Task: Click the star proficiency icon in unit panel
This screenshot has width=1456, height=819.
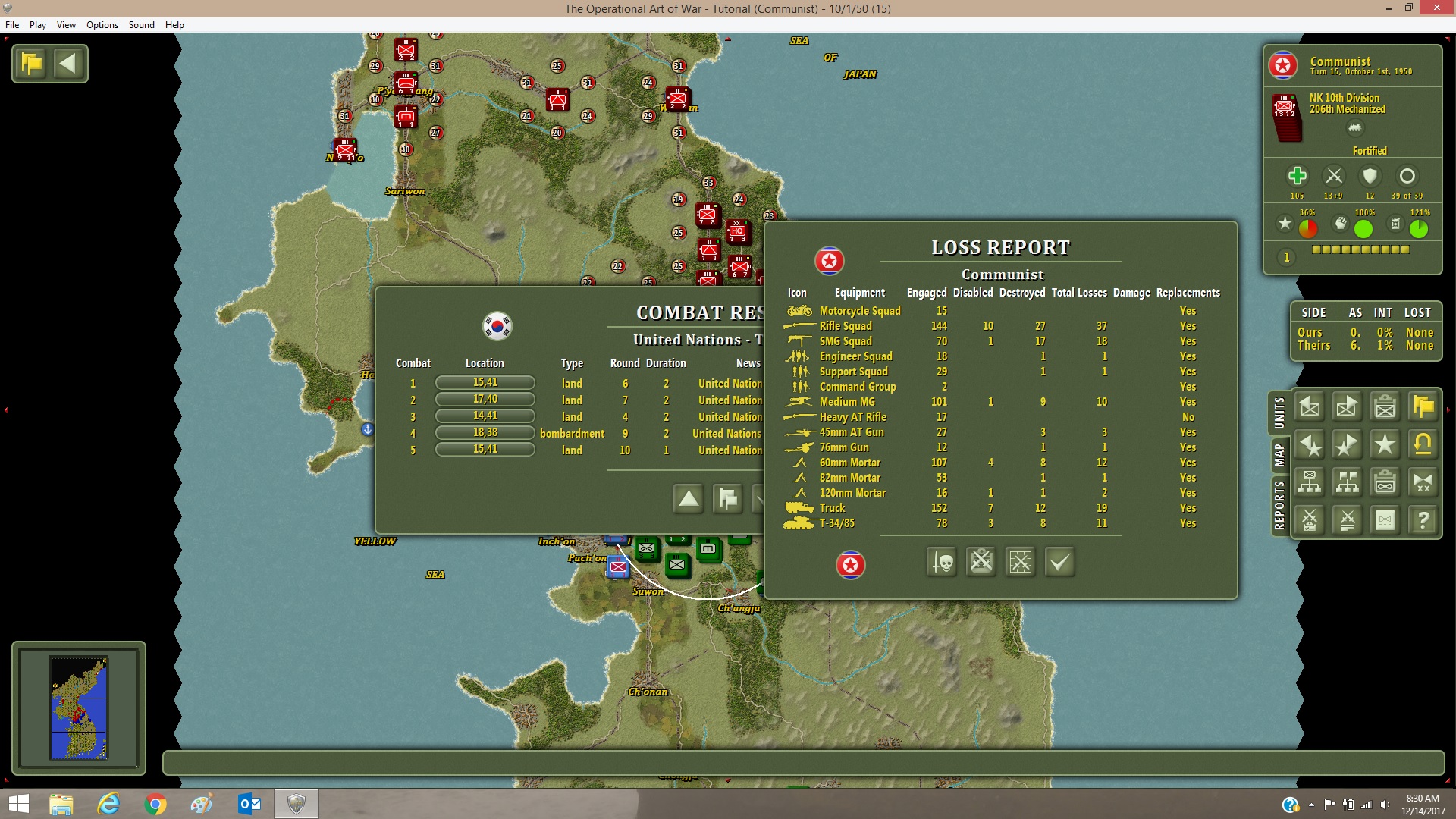Action: click(x=1285, y=223)
